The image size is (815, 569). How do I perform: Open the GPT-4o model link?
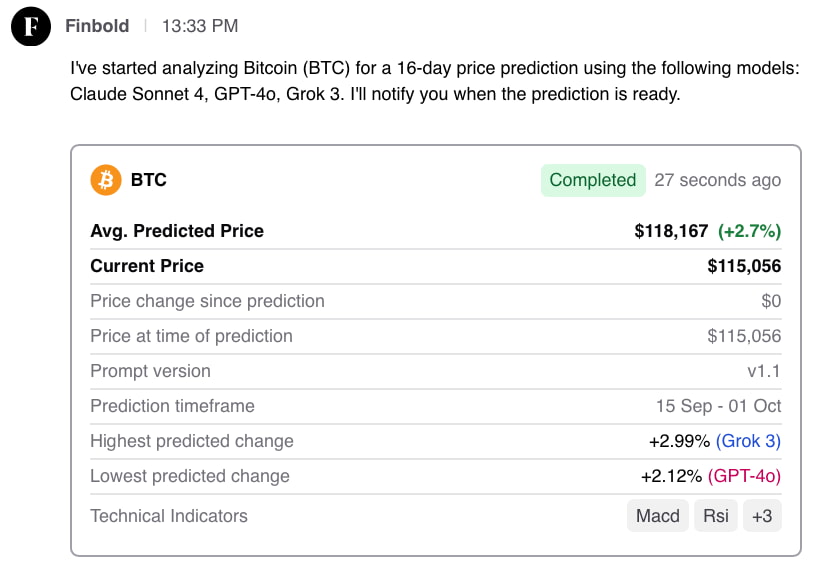click(744, 476)
